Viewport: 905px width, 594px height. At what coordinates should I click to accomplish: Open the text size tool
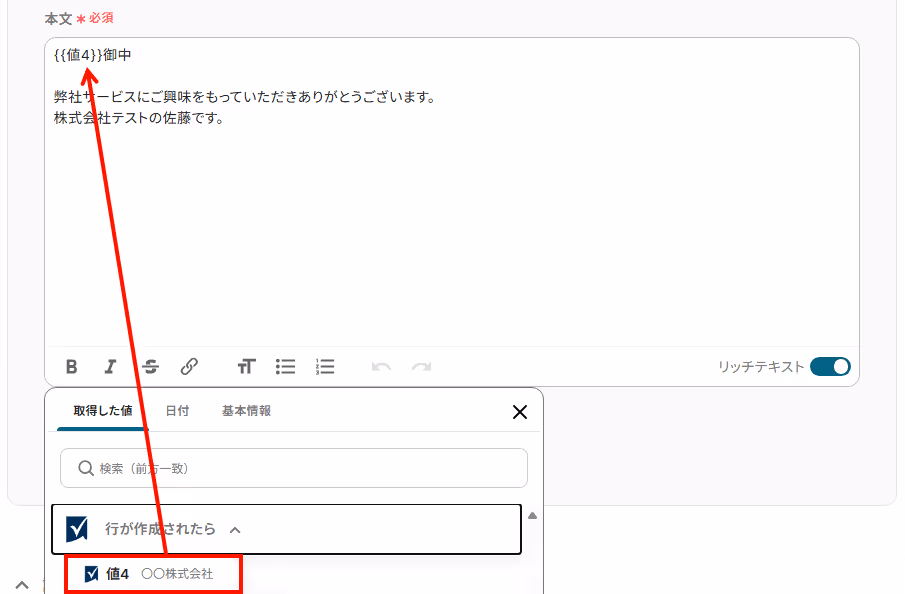tap(246, 367)
